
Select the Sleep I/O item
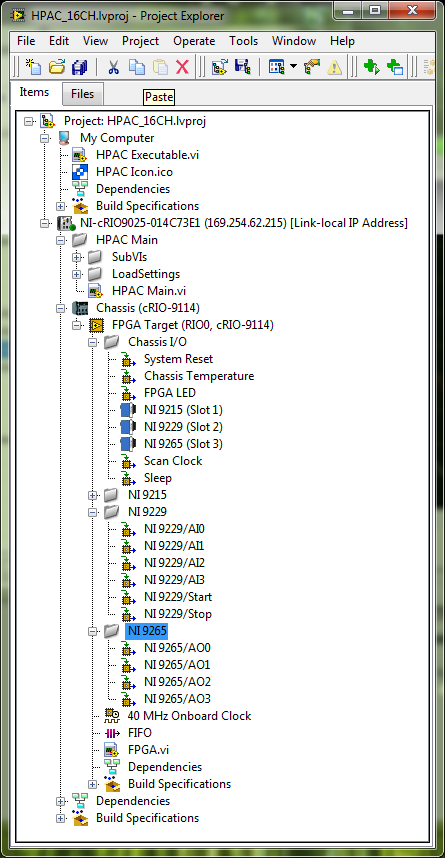click(x=158, y=478)
